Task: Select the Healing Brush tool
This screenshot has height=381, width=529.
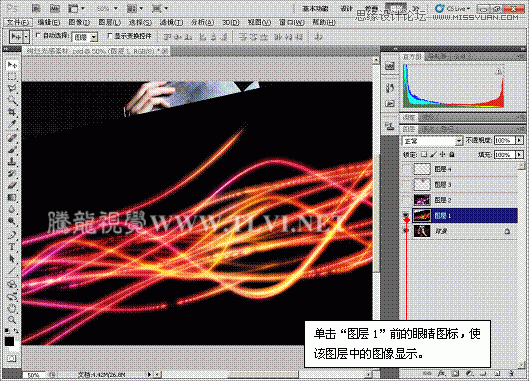Action: (x=12, y=138)
